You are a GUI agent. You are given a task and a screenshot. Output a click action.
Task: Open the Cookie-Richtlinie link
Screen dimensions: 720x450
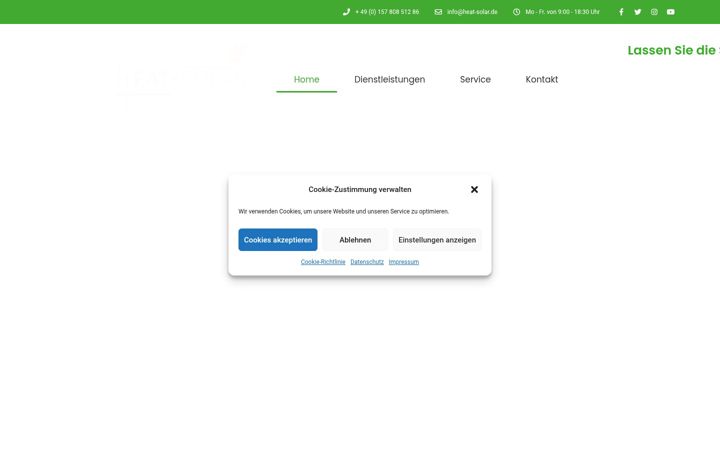point(323,262)
